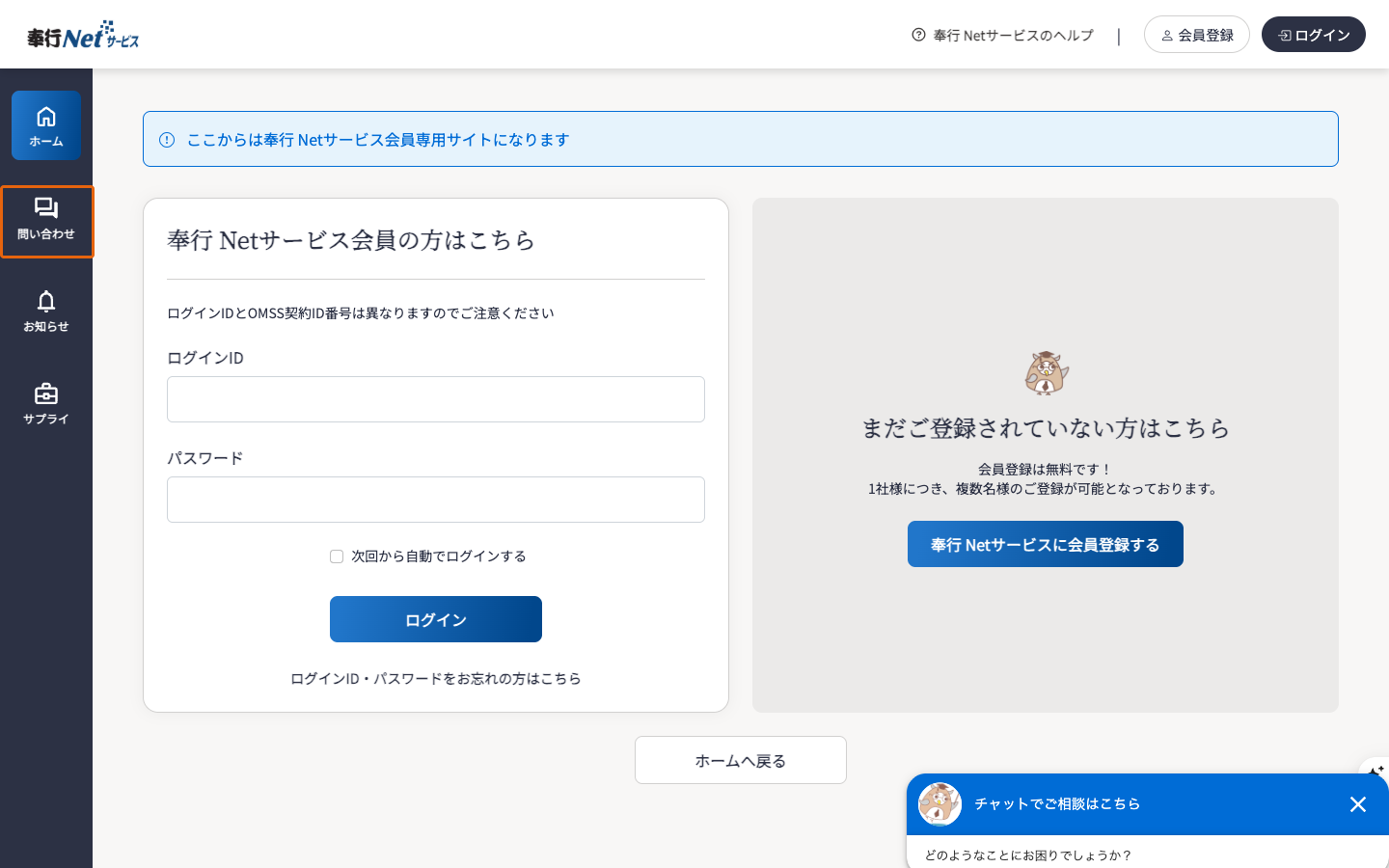Click the パスワード input field

(x=435, y=499)
